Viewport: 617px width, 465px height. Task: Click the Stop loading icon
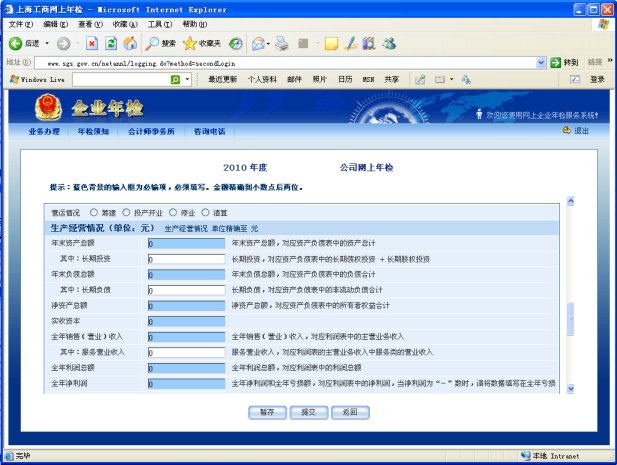coord(92,44)
